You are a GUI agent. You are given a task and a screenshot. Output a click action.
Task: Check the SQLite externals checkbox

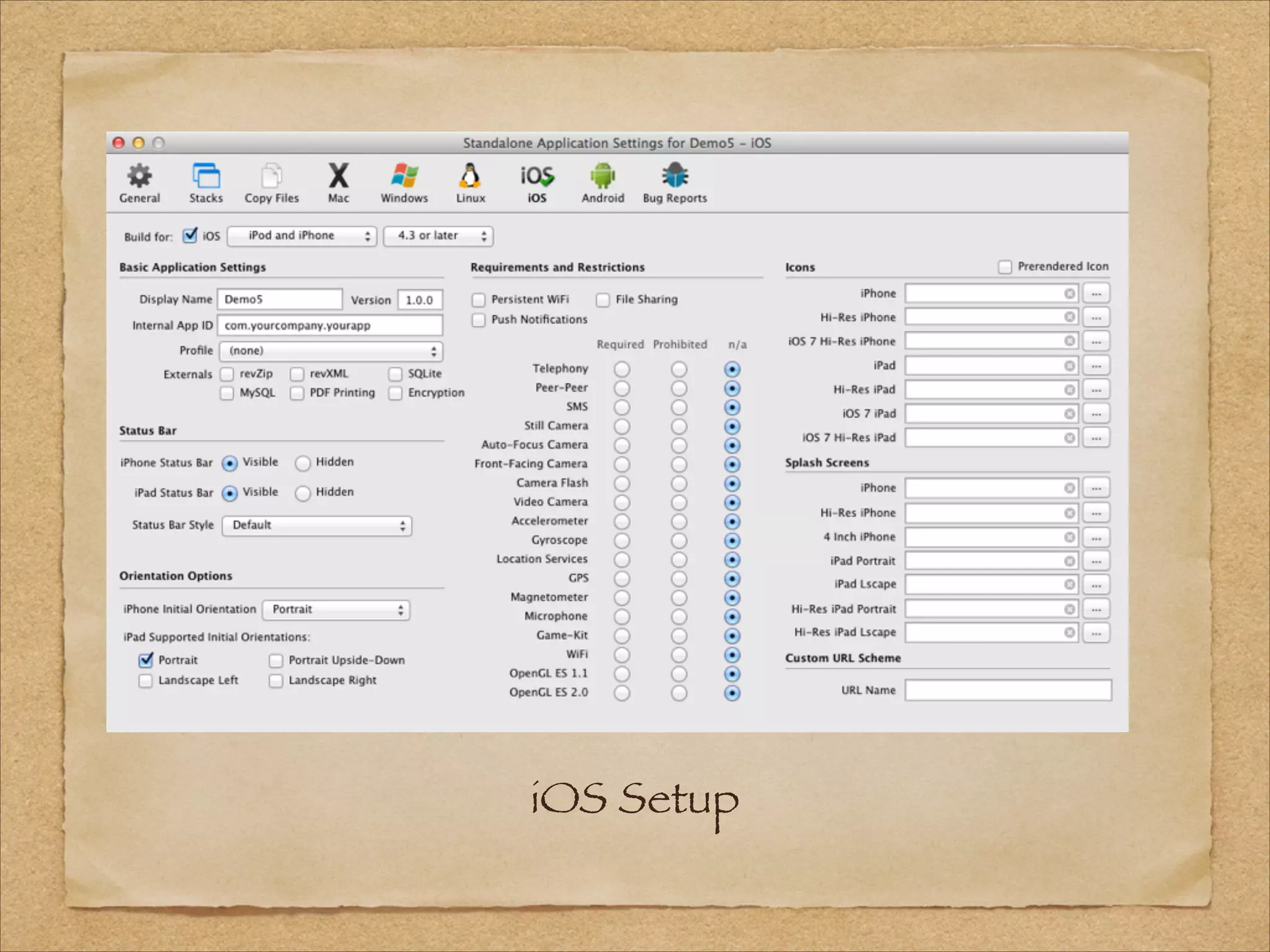pyautogui.click(x=395, y=374)
